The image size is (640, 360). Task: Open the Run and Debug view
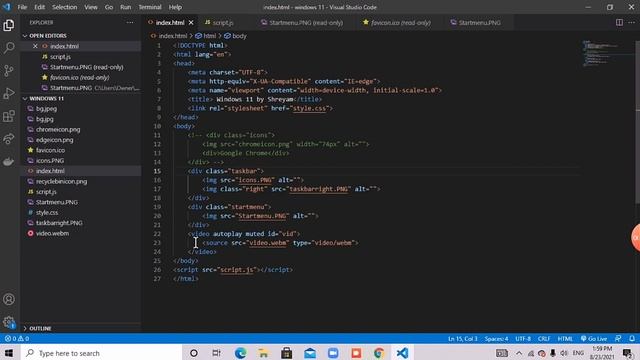pos(9,93)
